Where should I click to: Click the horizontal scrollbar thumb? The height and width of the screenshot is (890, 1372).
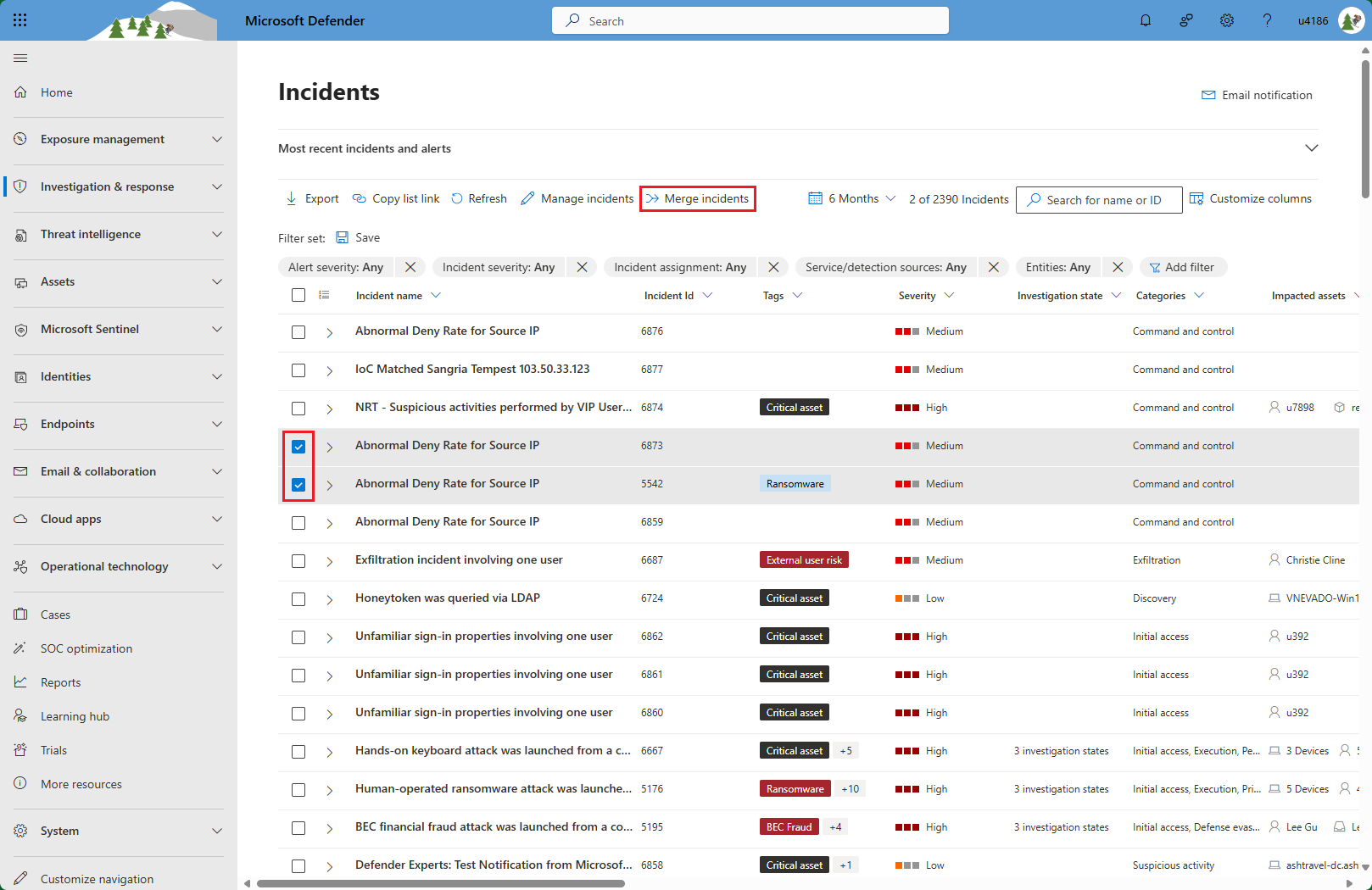[441, 883]
